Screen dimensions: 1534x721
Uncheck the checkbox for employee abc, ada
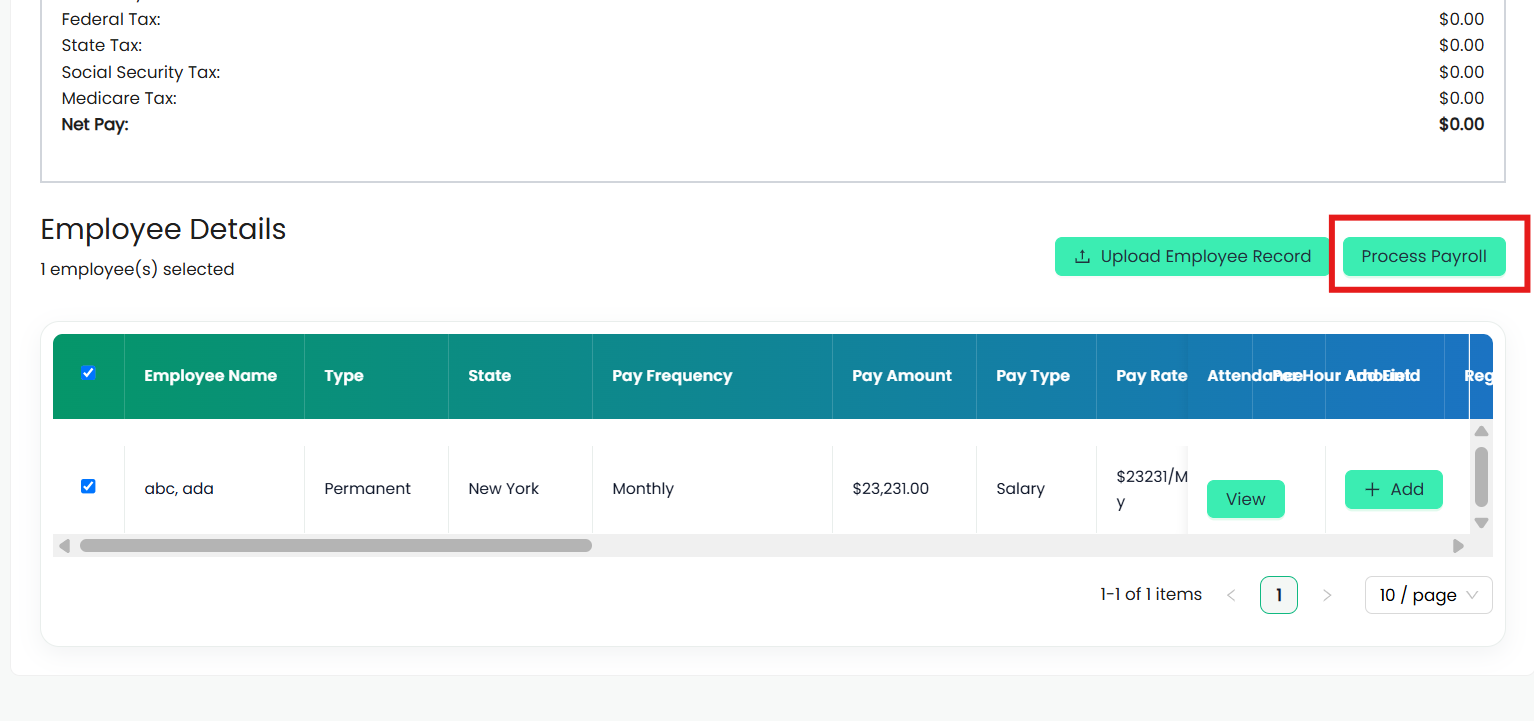click(88, 486)
